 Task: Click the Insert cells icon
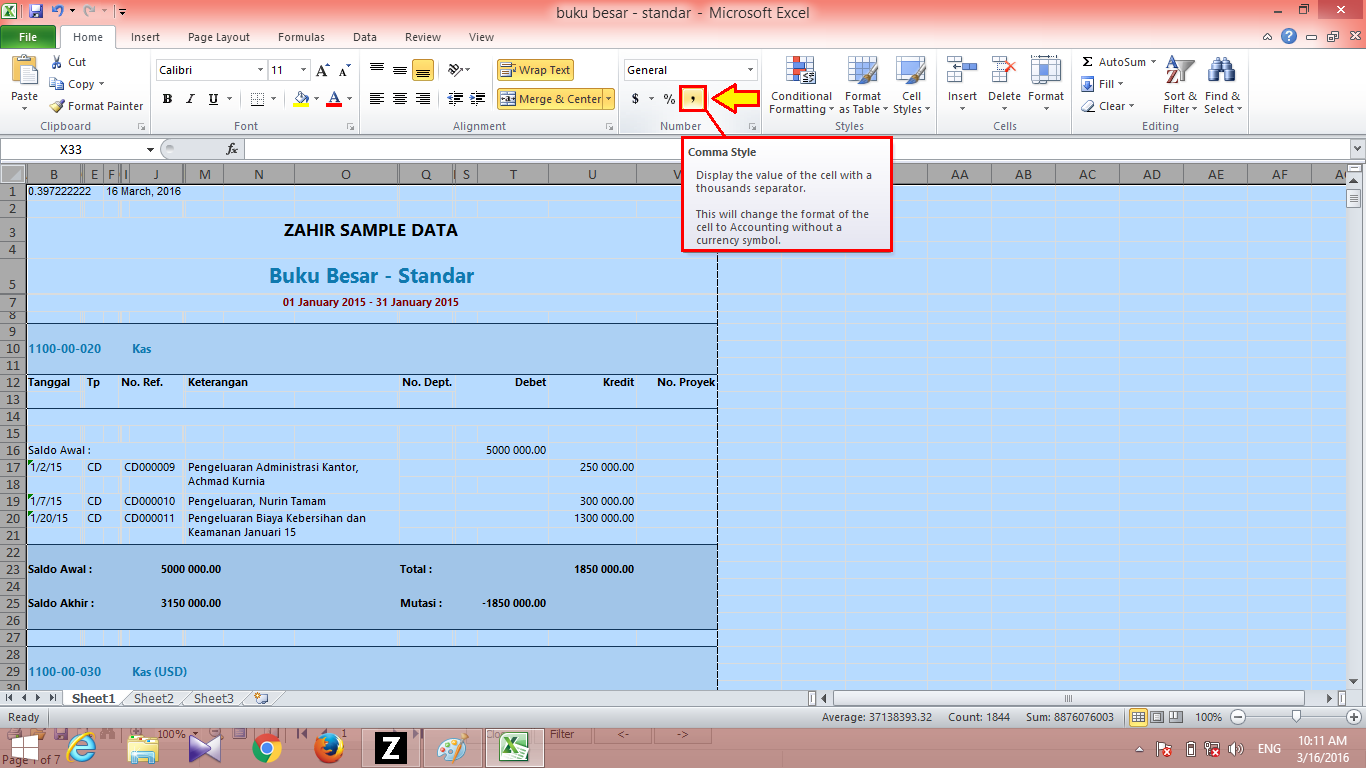(962, 70)
